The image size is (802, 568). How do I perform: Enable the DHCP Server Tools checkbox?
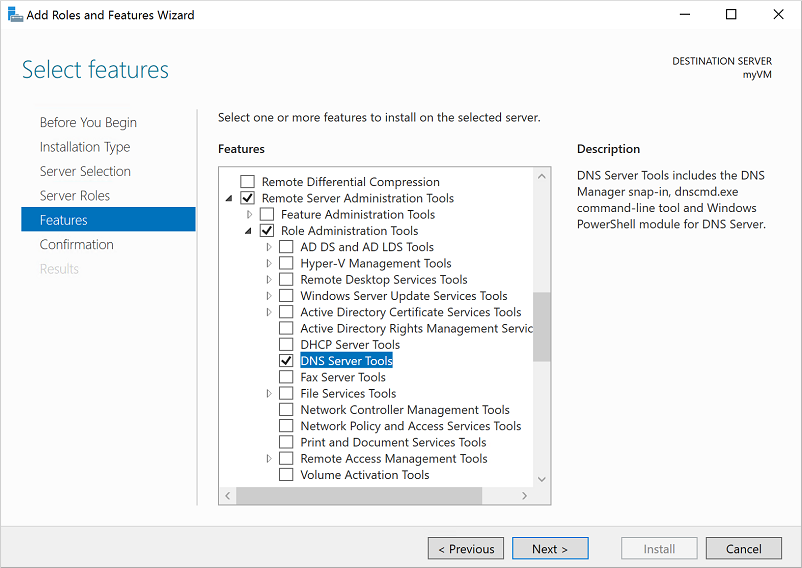pyautogui.click(x=286, y=345)
